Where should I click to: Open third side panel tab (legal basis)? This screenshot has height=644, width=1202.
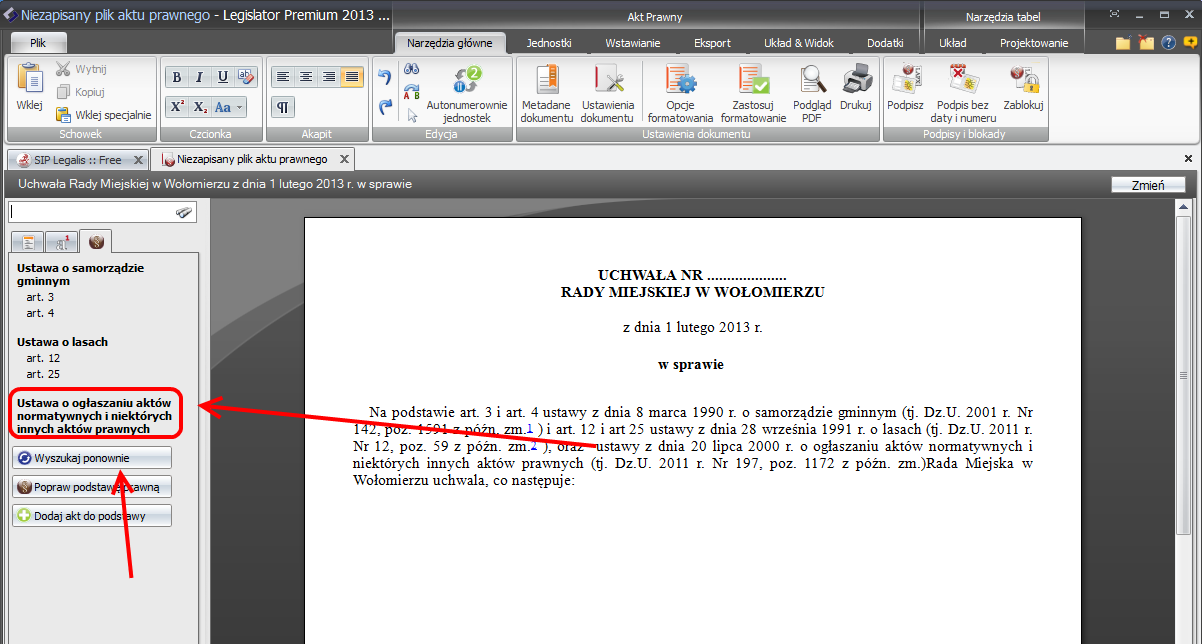coord(96,241)
